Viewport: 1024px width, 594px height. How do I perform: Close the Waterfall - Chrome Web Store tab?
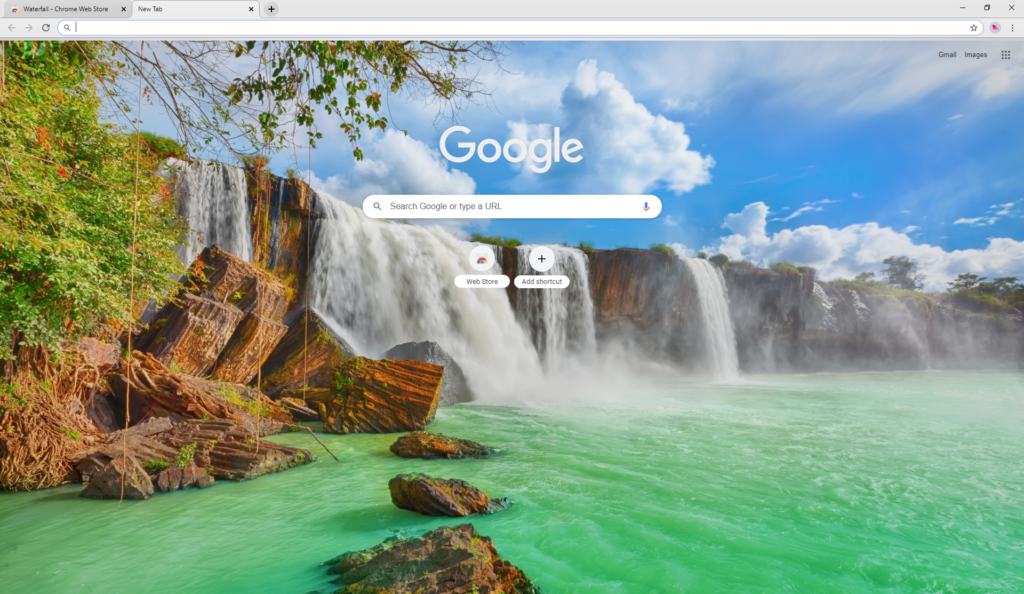click(x=123, y=9)
